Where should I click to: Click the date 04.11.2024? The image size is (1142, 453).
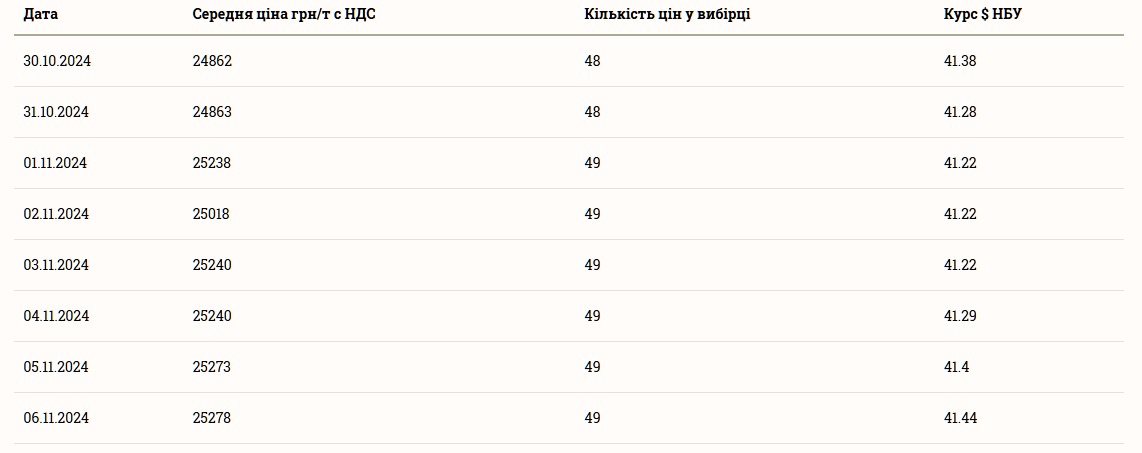click(x=56, y=316)
